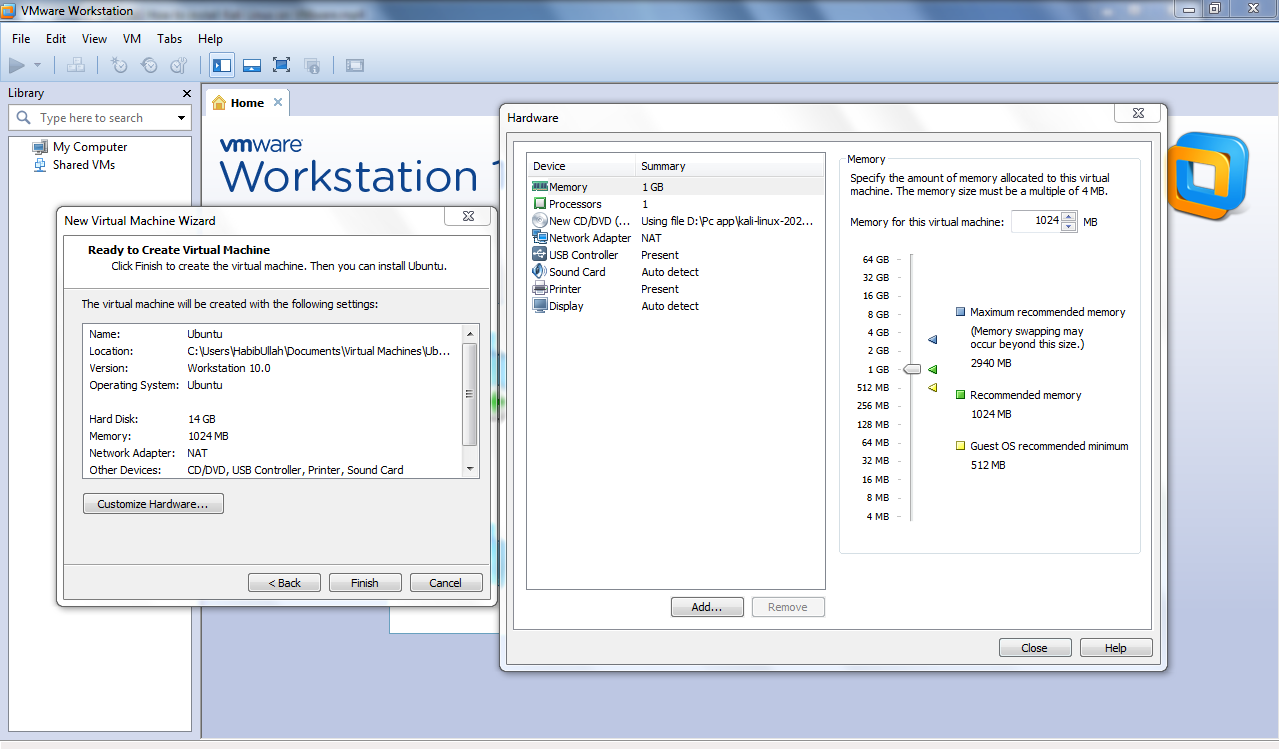Click the Remove button in Hardware dialog
1279x749 pixels.
(x=788, y=607)
